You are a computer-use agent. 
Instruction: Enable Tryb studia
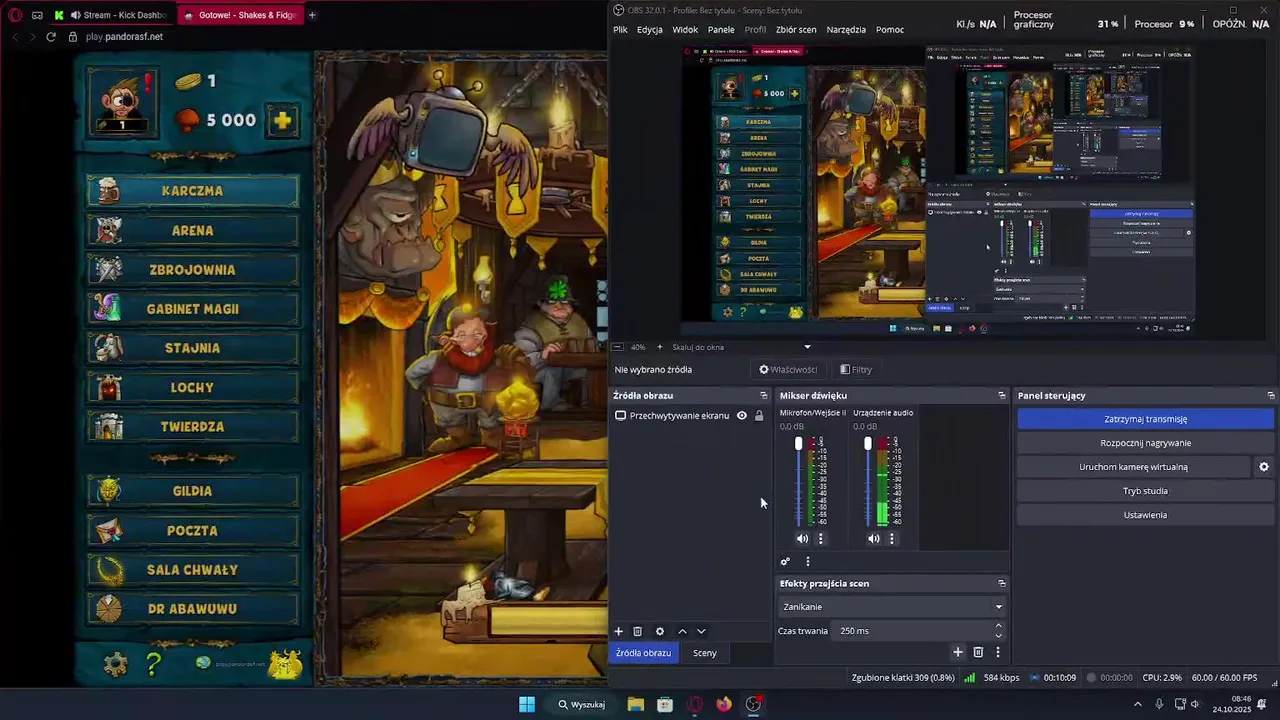(1146, 491)
